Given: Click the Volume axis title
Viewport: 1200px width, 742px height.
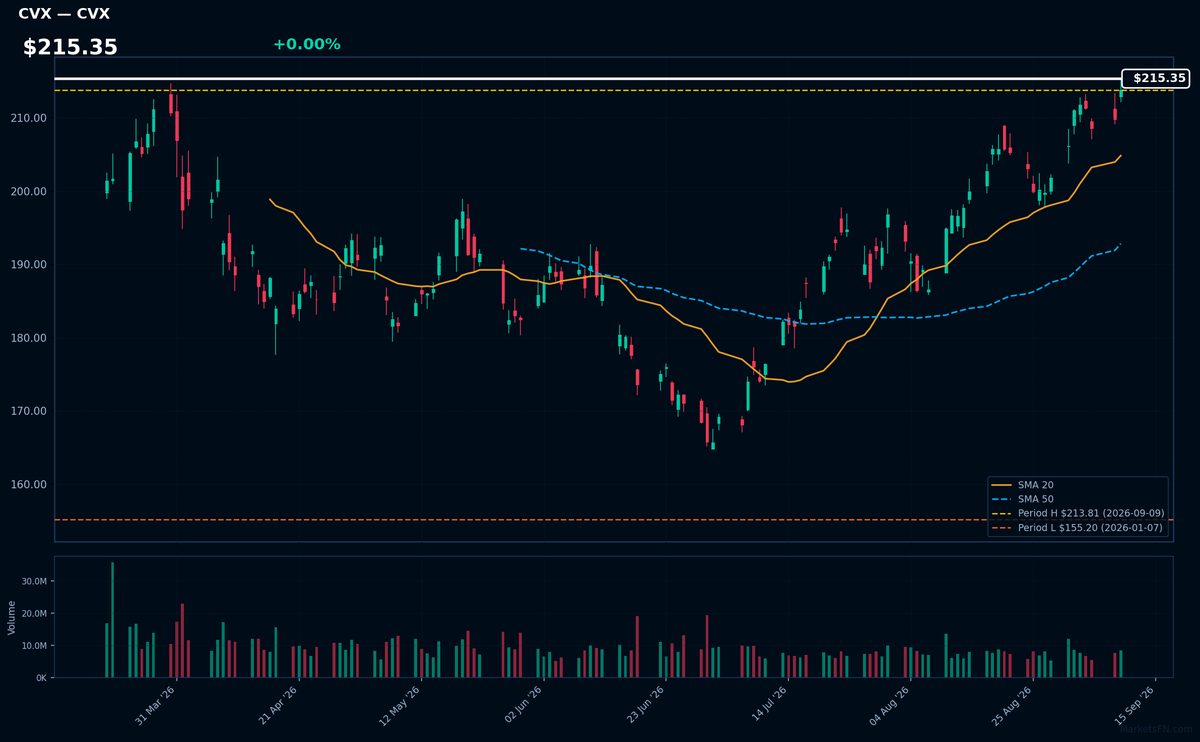Looking at the screenshot, I should click(x=12, y=617).
